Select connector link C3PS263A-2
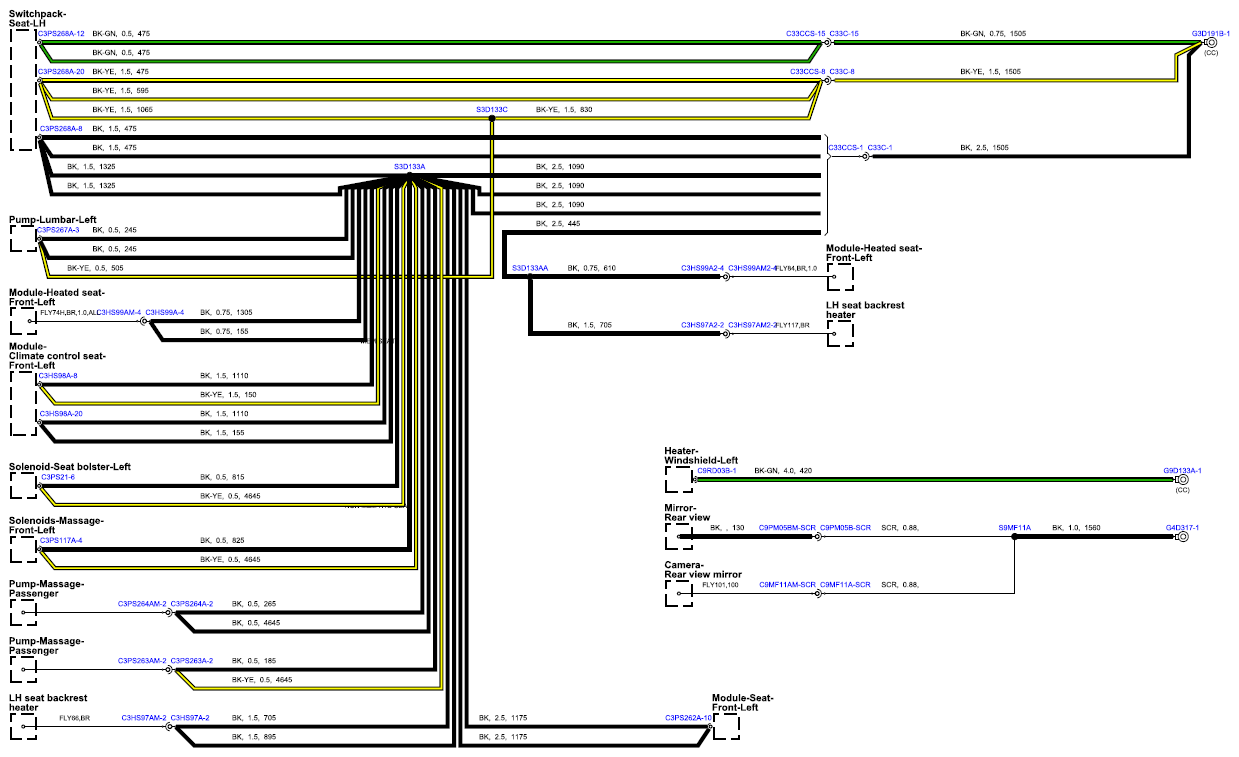The height and width of the screenshot is (757, 1239). point(192,661)
